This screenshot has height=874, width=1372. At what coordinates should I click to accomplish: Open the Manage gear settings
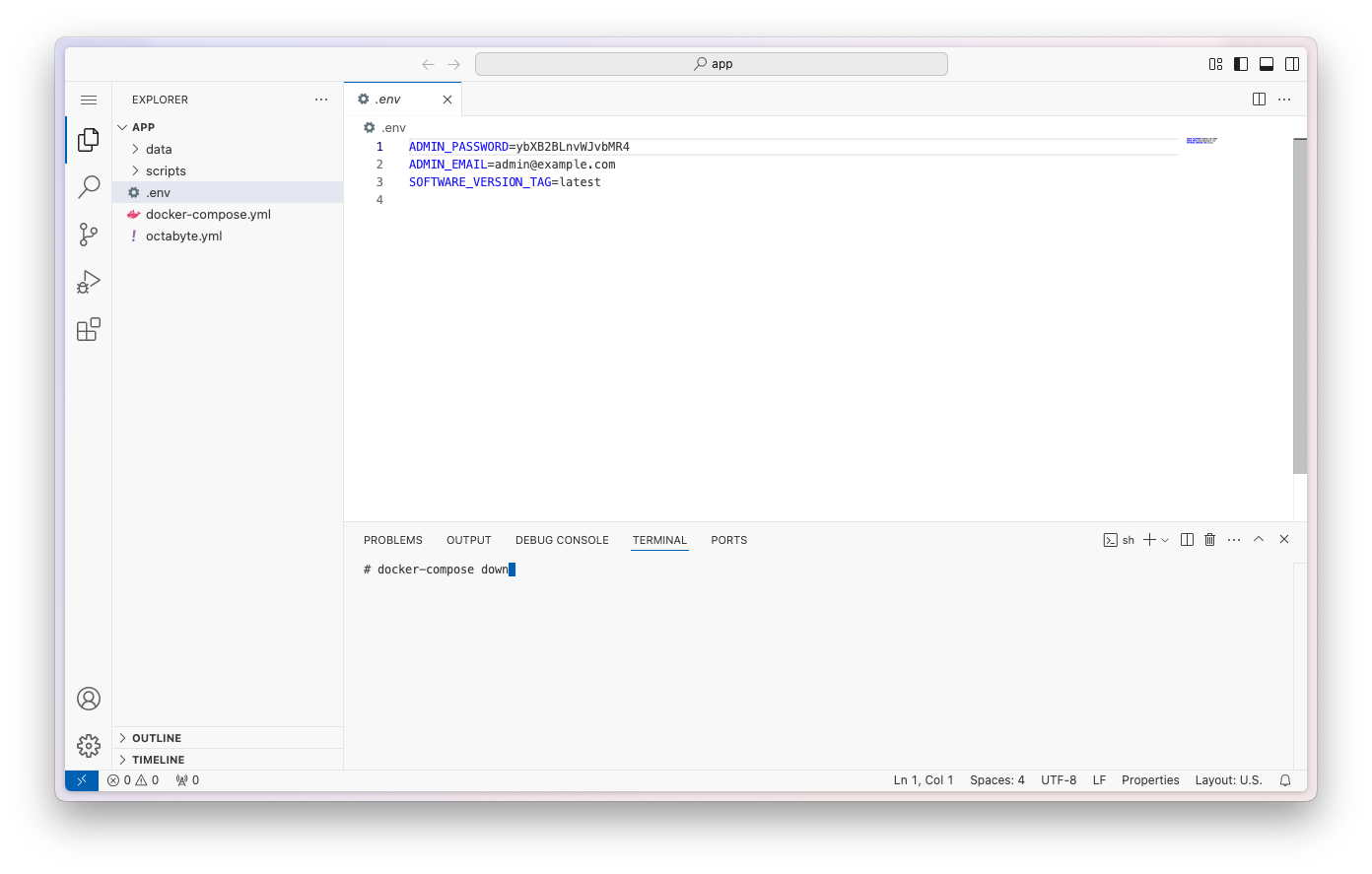[89, 746]
